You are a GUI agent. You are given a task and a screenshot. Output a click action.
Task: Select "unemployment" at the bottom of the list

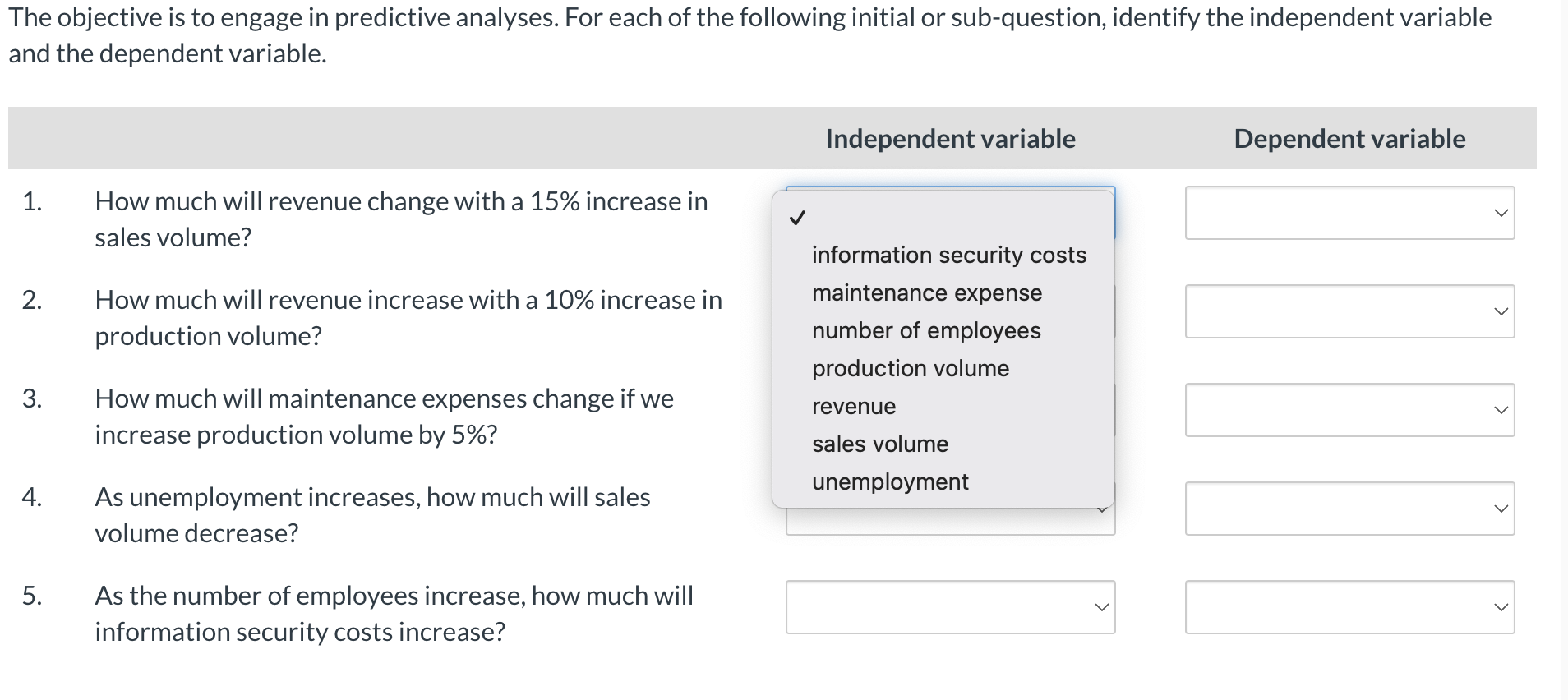888,482
